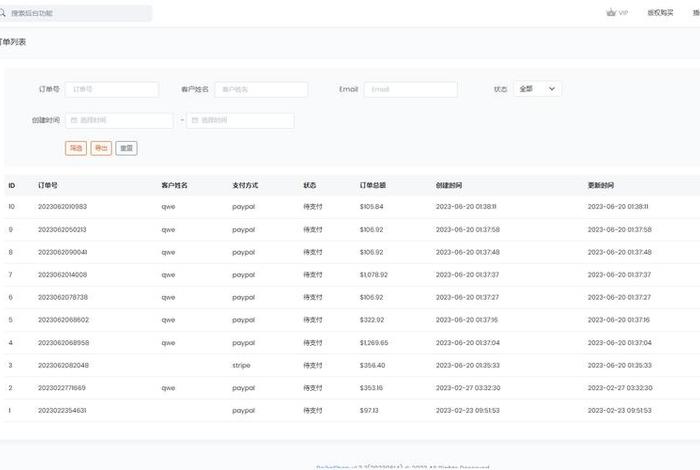Image resolution: width=700 pixels, height=470 pixels.
Task: Click 待支付 status in ID 10 row
Action: click(312, 207)
